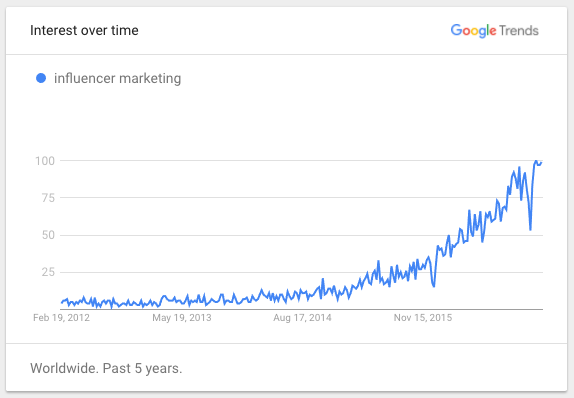This screenshot has height=398, width=574.
Task: Click the peak point at 100 on the line
Action: pos(536,161)
